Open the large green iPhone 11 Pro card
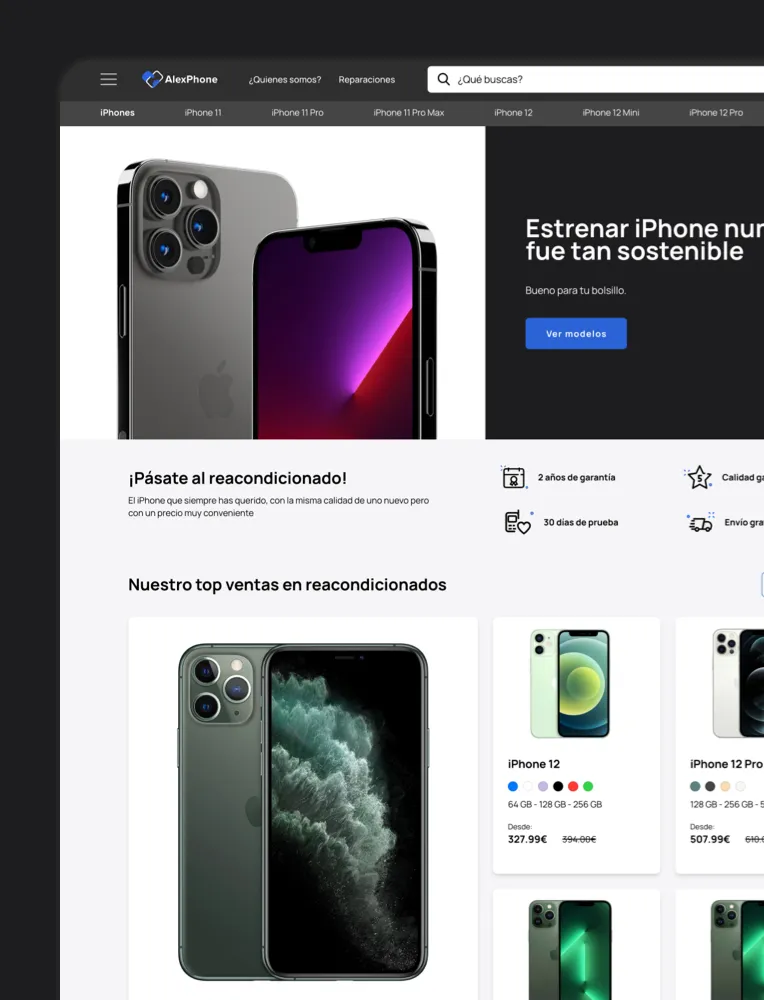 coord(303,809)
